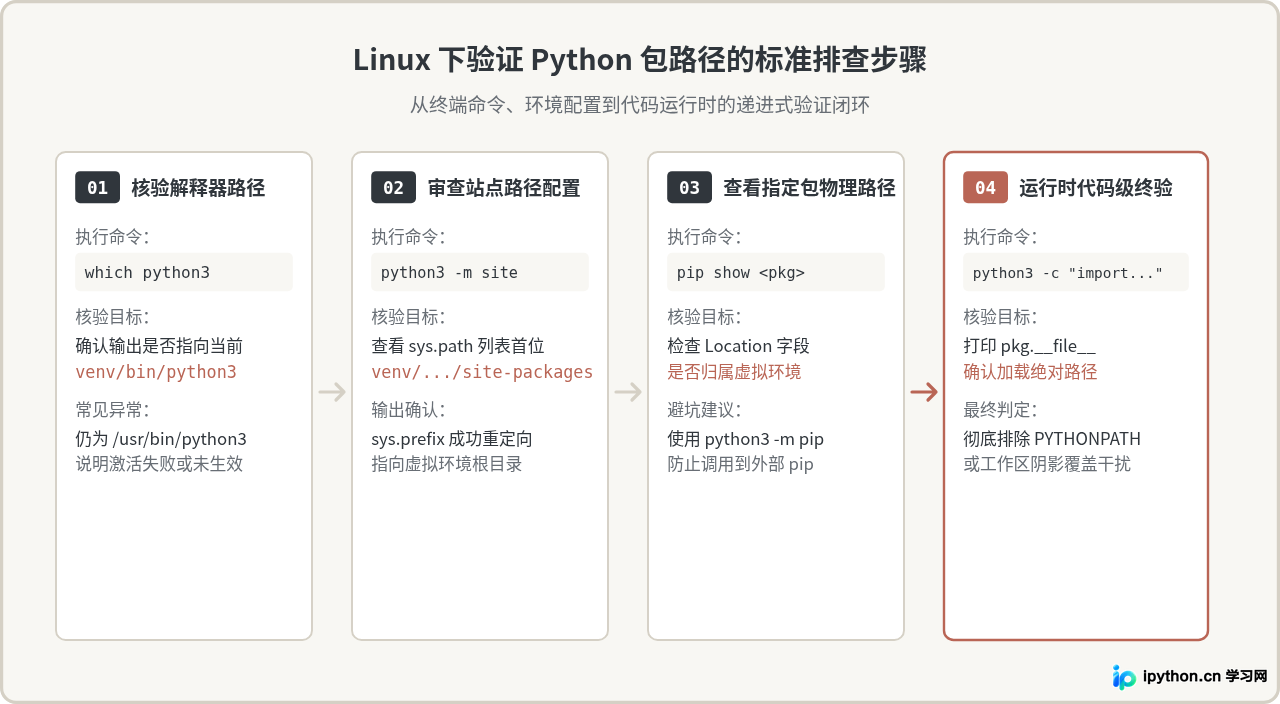This screenshot has height=704, width=1280.
Task: Click heading '核验解释器路径'
Action: coord(198,188)
